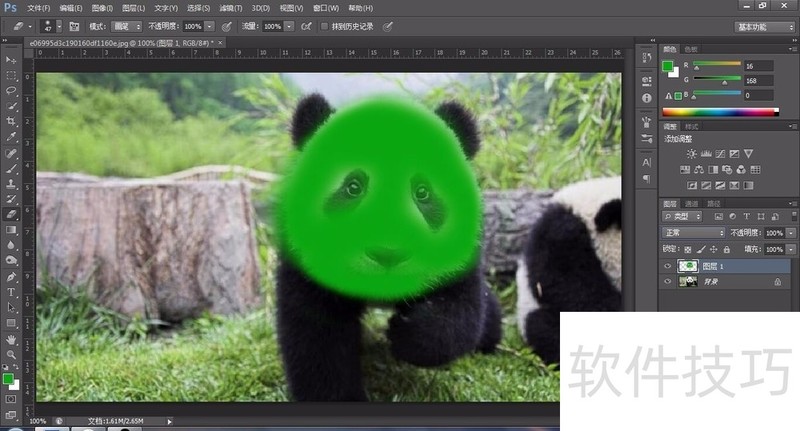Click the R channel color slider
800x431 pixels.
coord(717,64)
